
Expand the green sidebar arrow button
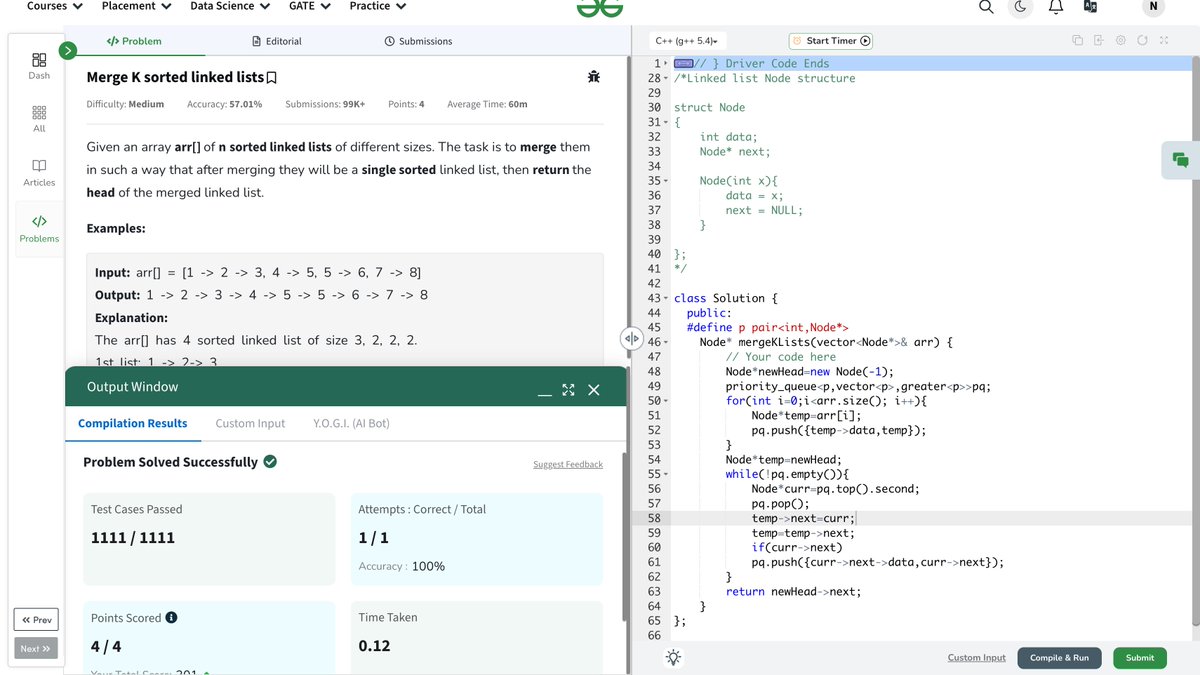[68, 49]
